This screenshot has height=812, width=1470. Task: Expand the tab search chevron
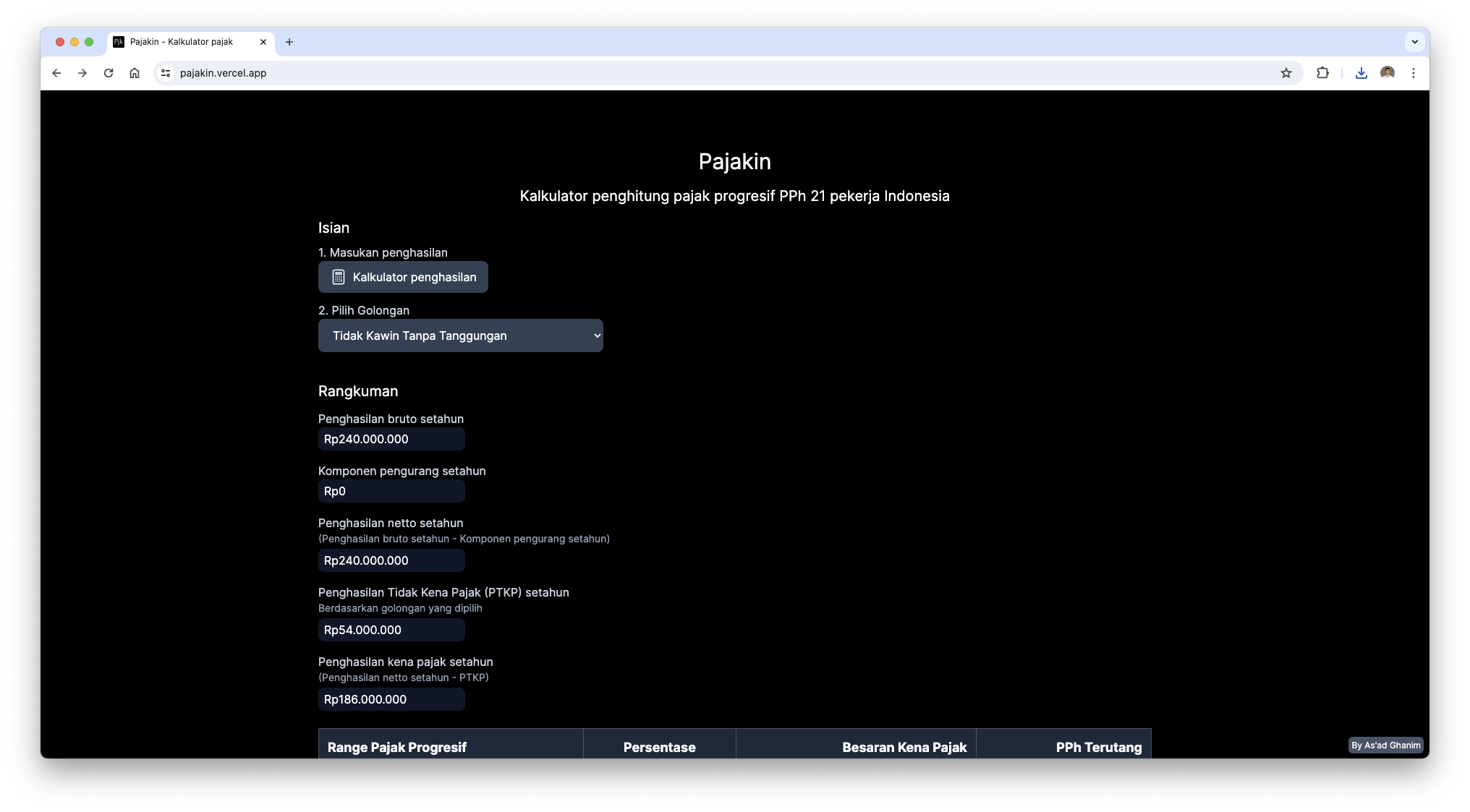pos(1414,42)
